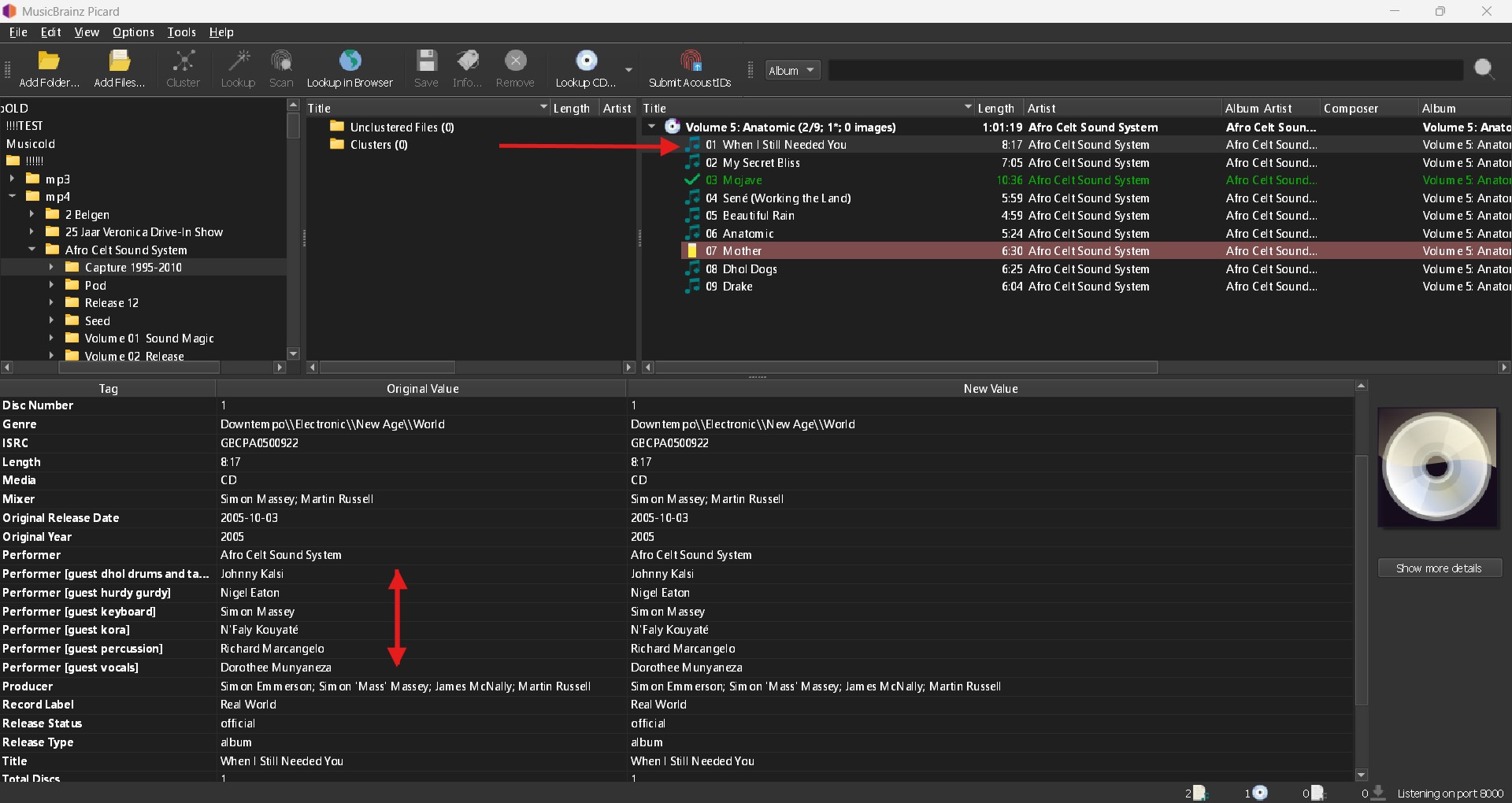Click the Cluster toolbar icon

click(183, 61)
